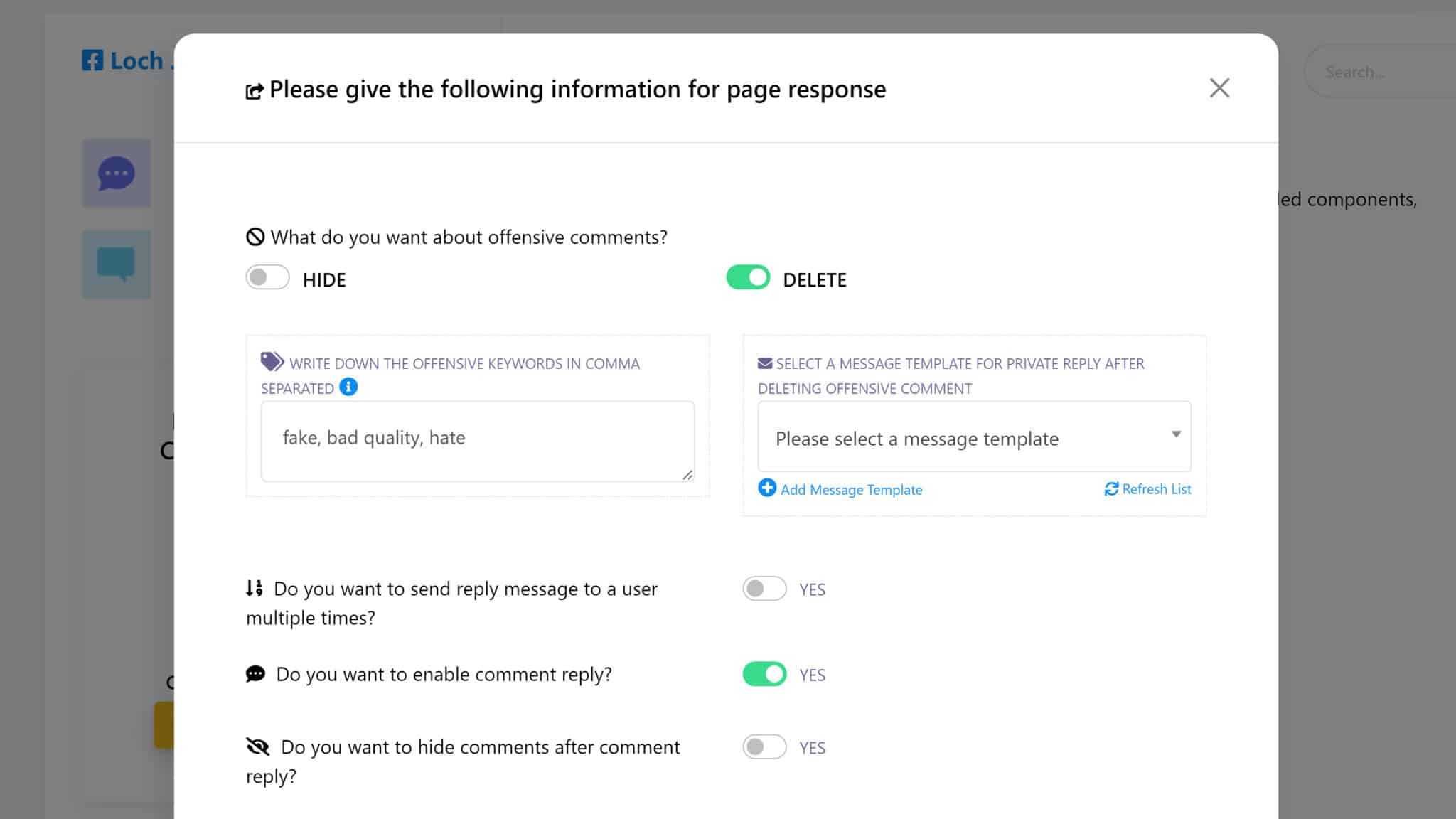Image resolution: width=1456 pixels, height=819 pixels.
Task: Toggle send reply message multiple times switch
Action: [x=764, y=589]
